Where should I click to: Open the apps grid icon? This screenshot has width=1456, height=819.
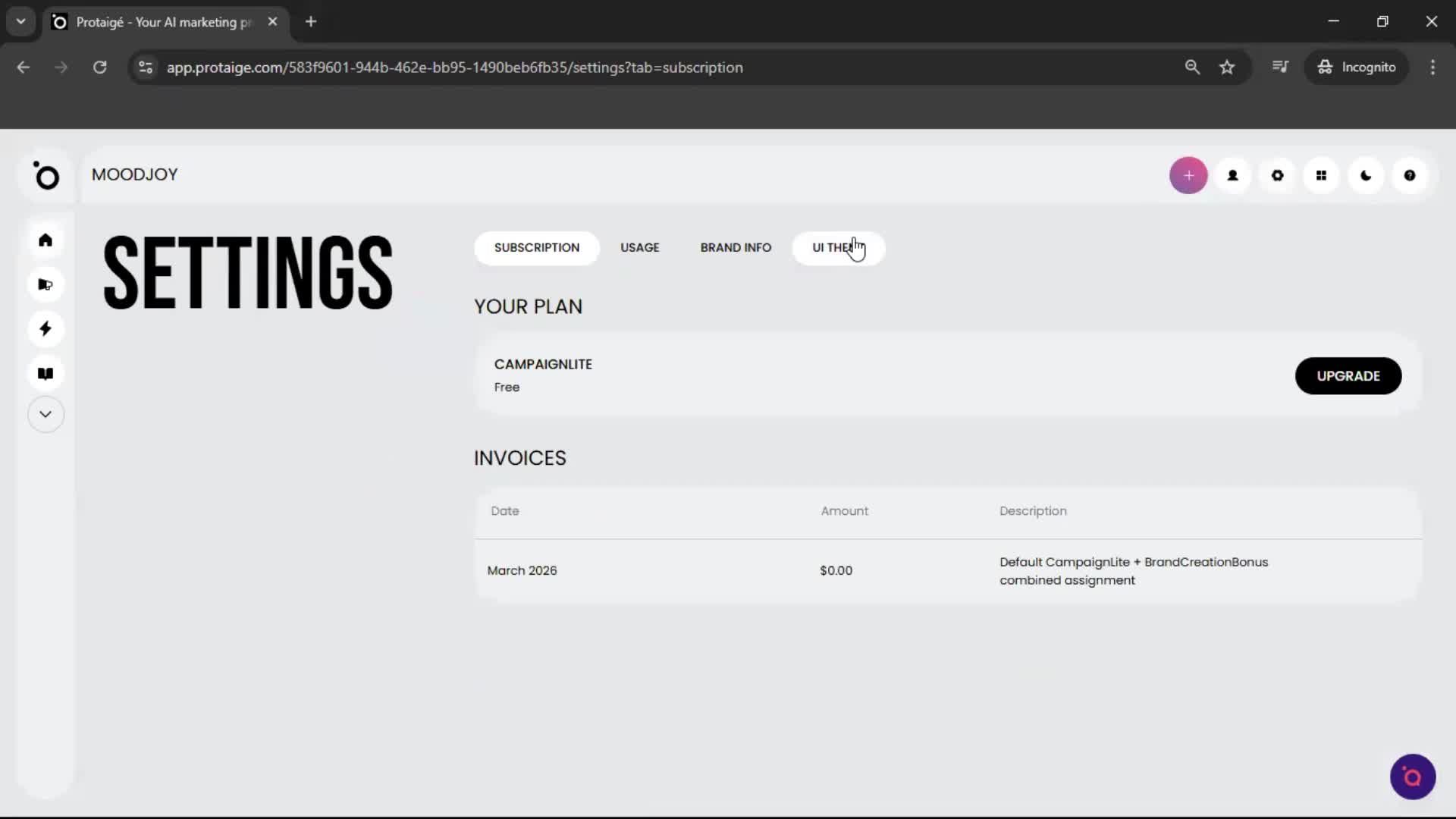[1322, 175]
